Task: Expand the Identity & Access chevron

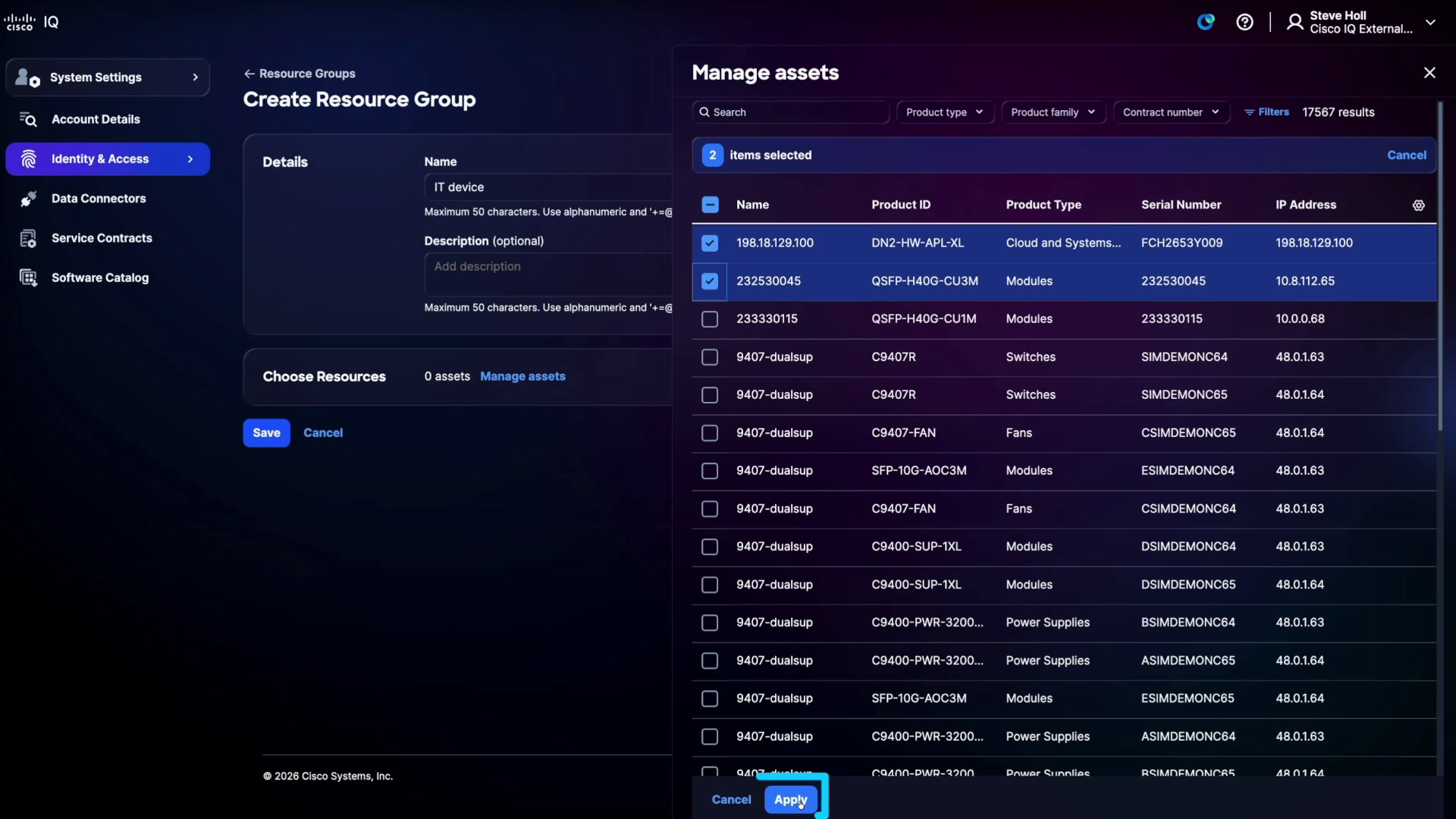Action: 190,159
